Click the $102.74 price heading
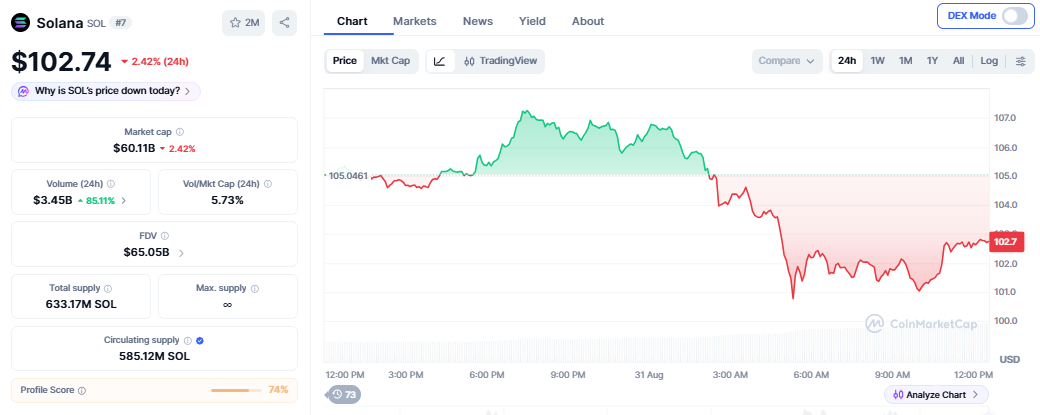Screen dimensions: 1040x415 [61, 62]
